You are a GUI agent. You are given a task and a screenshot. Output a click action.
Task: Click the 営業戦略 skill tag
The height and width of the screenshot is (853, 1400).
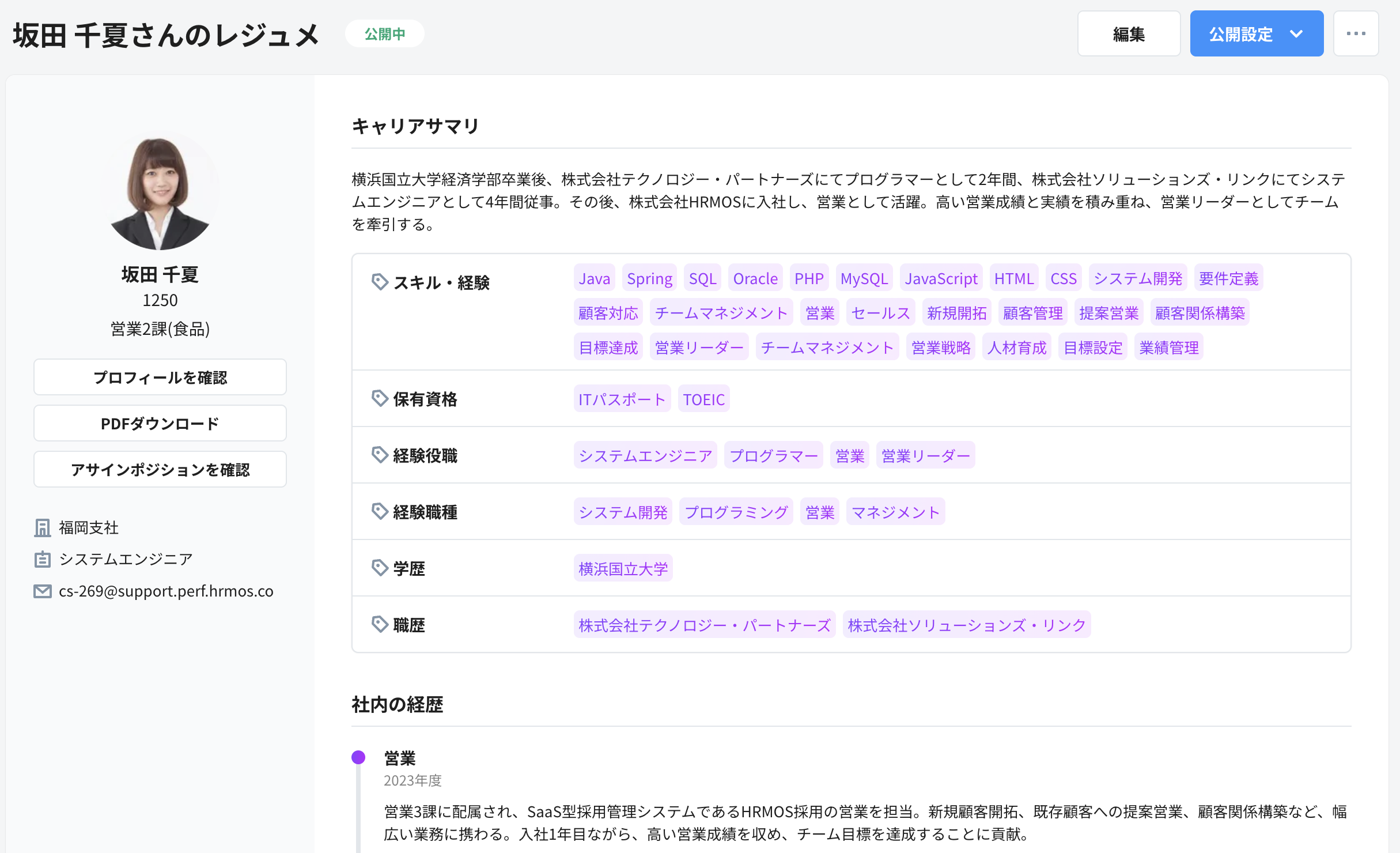pos(941,348)
